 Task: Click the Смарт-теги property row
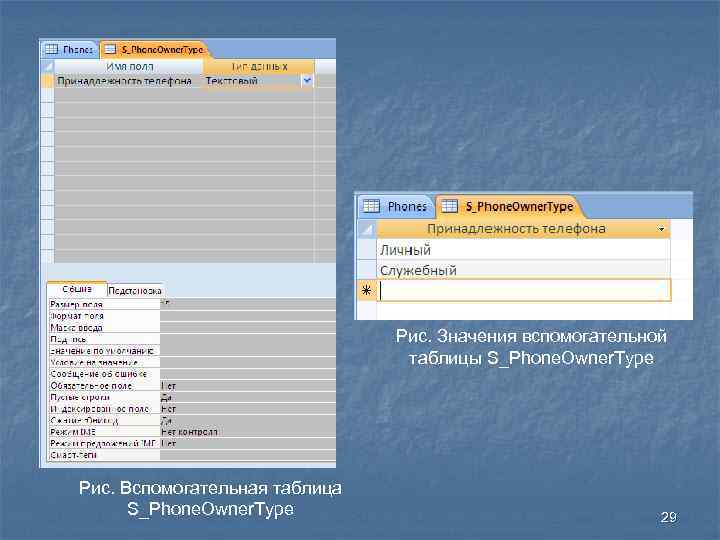click(x=192, y=455)
